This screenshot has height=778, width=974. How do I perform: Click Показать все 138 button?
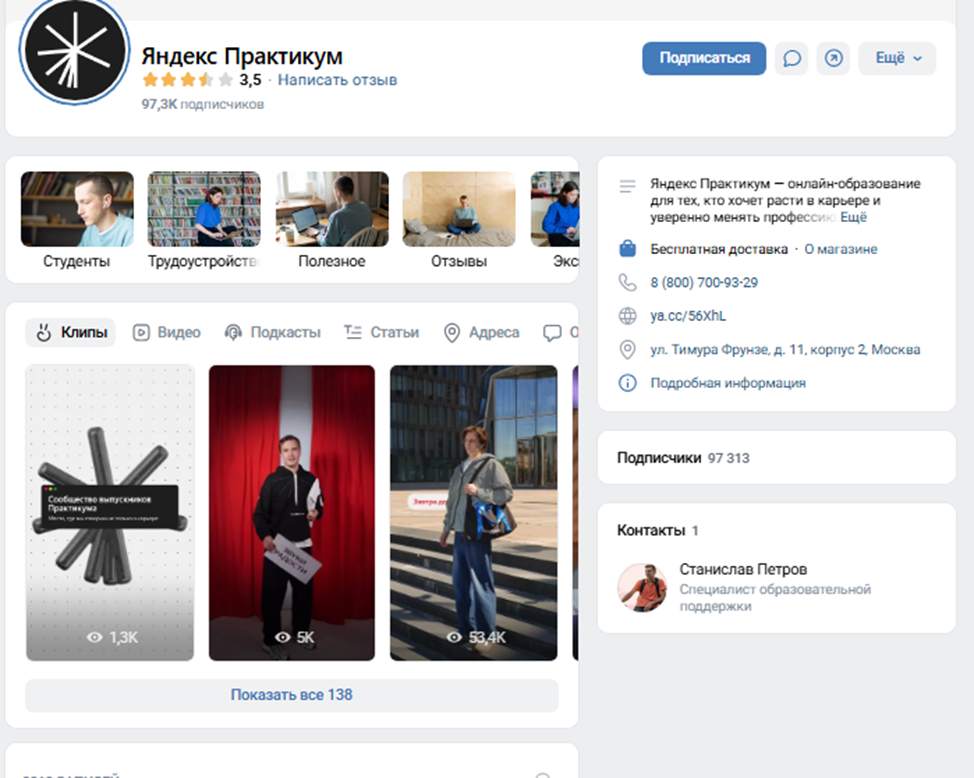click(x=291, y=695)
